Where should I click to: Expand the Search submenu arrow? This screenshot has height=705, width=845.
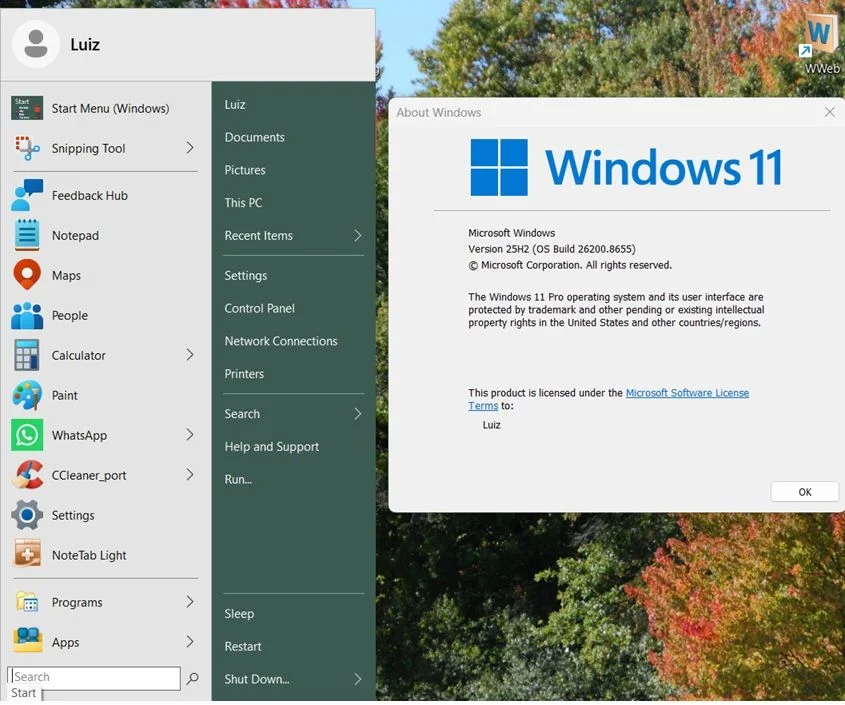tap(357, 414)
